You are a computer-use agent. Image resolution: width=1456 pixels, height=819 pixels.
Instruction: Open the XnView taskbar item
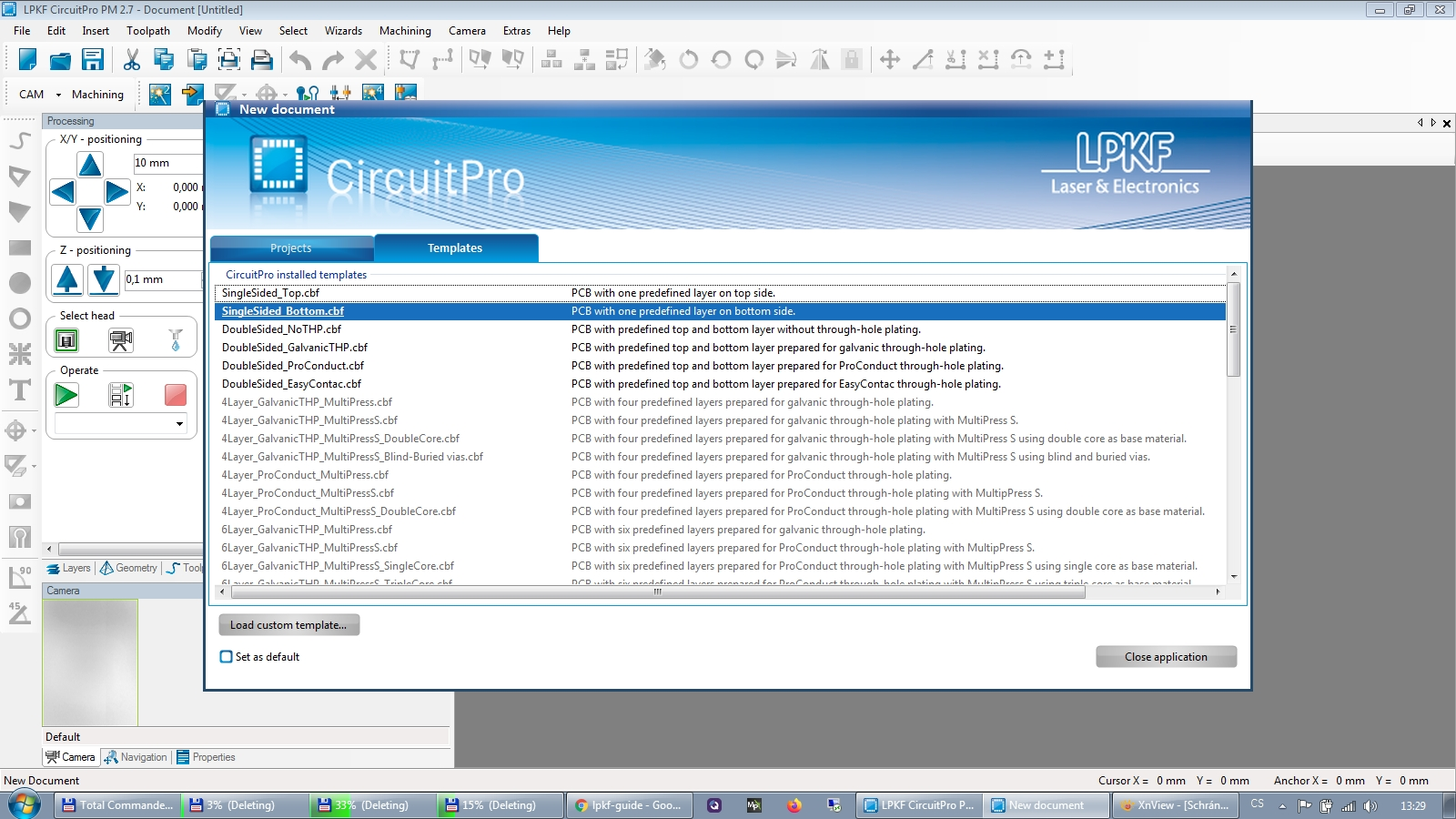(x=1176, y=805)
